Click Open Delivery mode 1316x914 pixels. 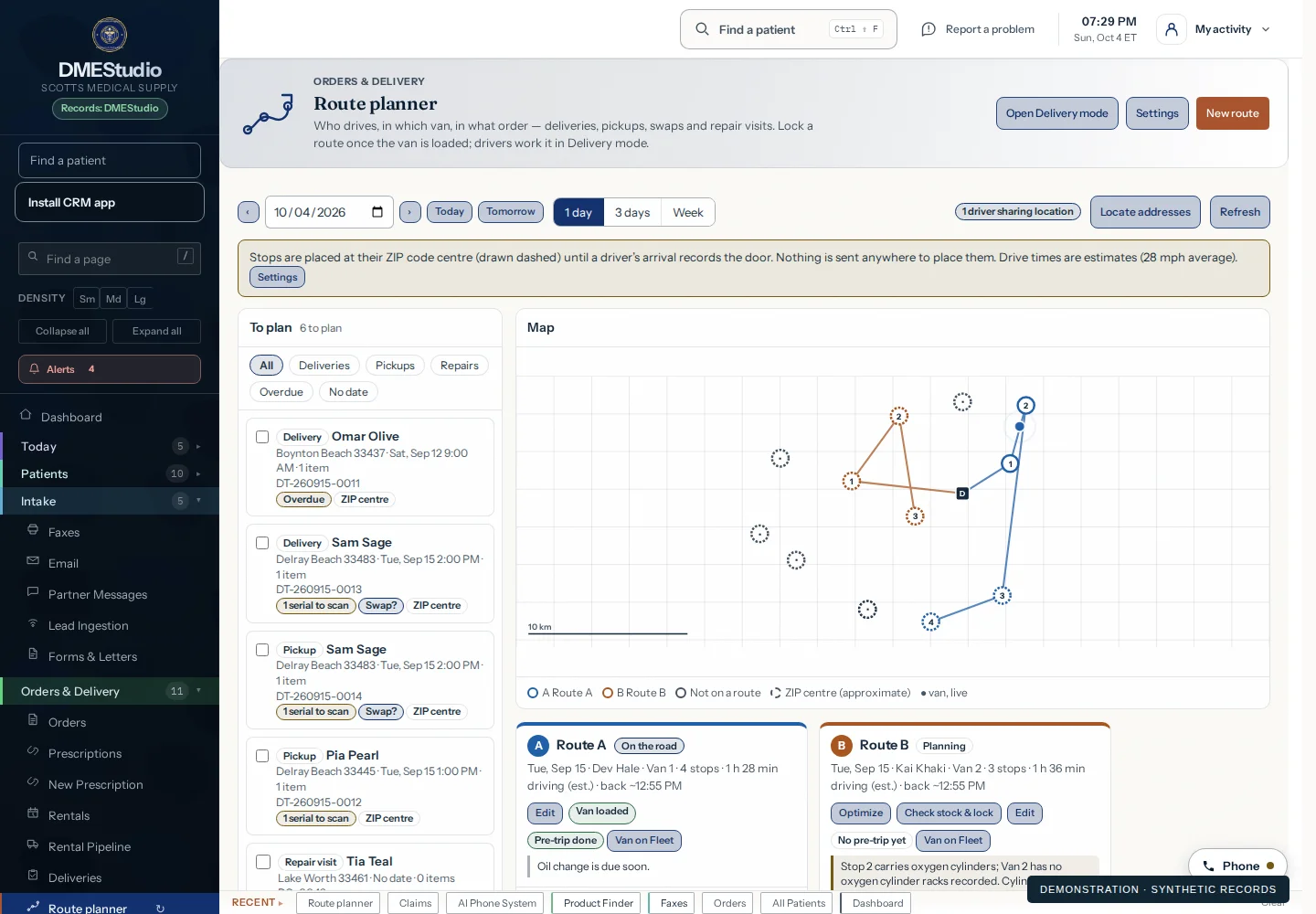[1056, 113]
